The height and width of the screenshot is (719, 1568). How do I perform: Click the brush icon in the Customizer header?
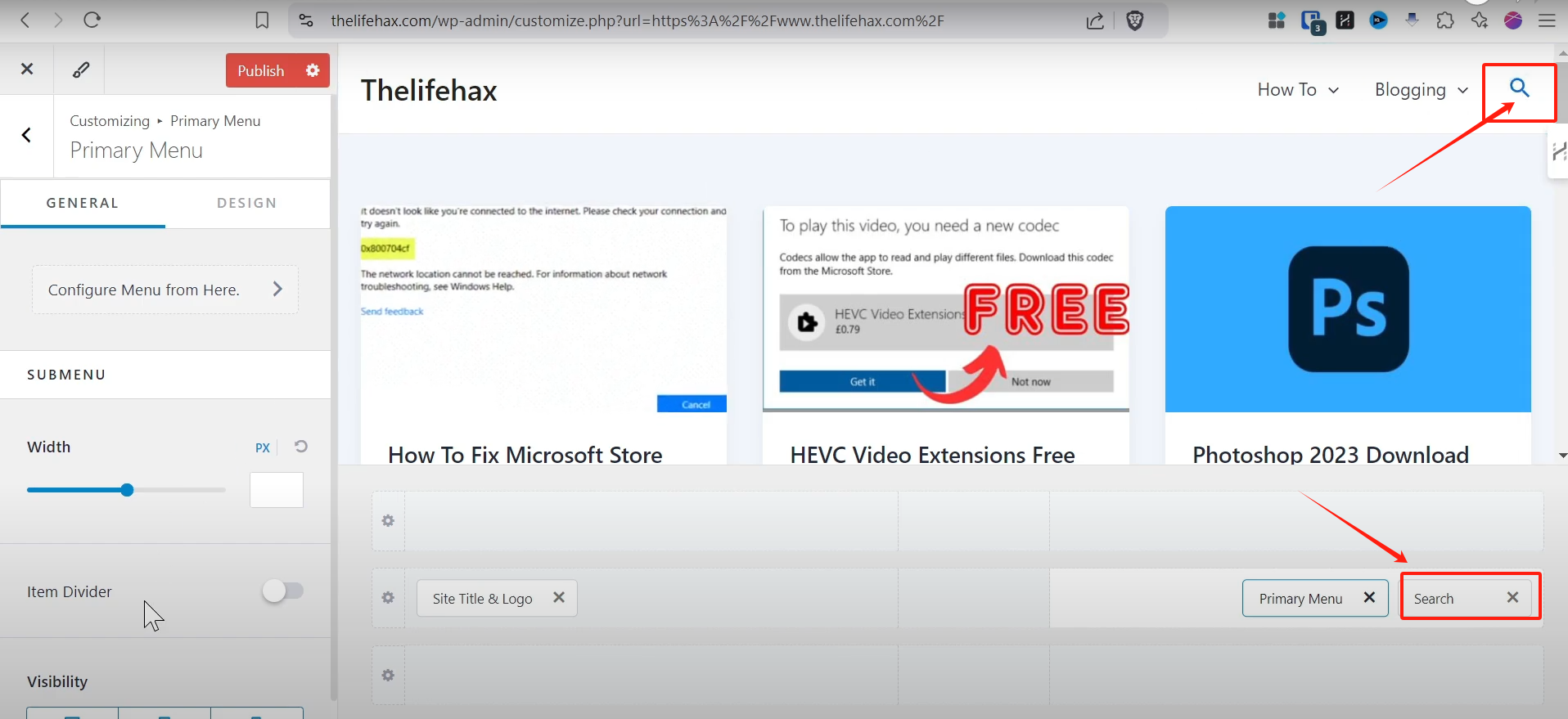pyautogui.click(x=81, y=70)
